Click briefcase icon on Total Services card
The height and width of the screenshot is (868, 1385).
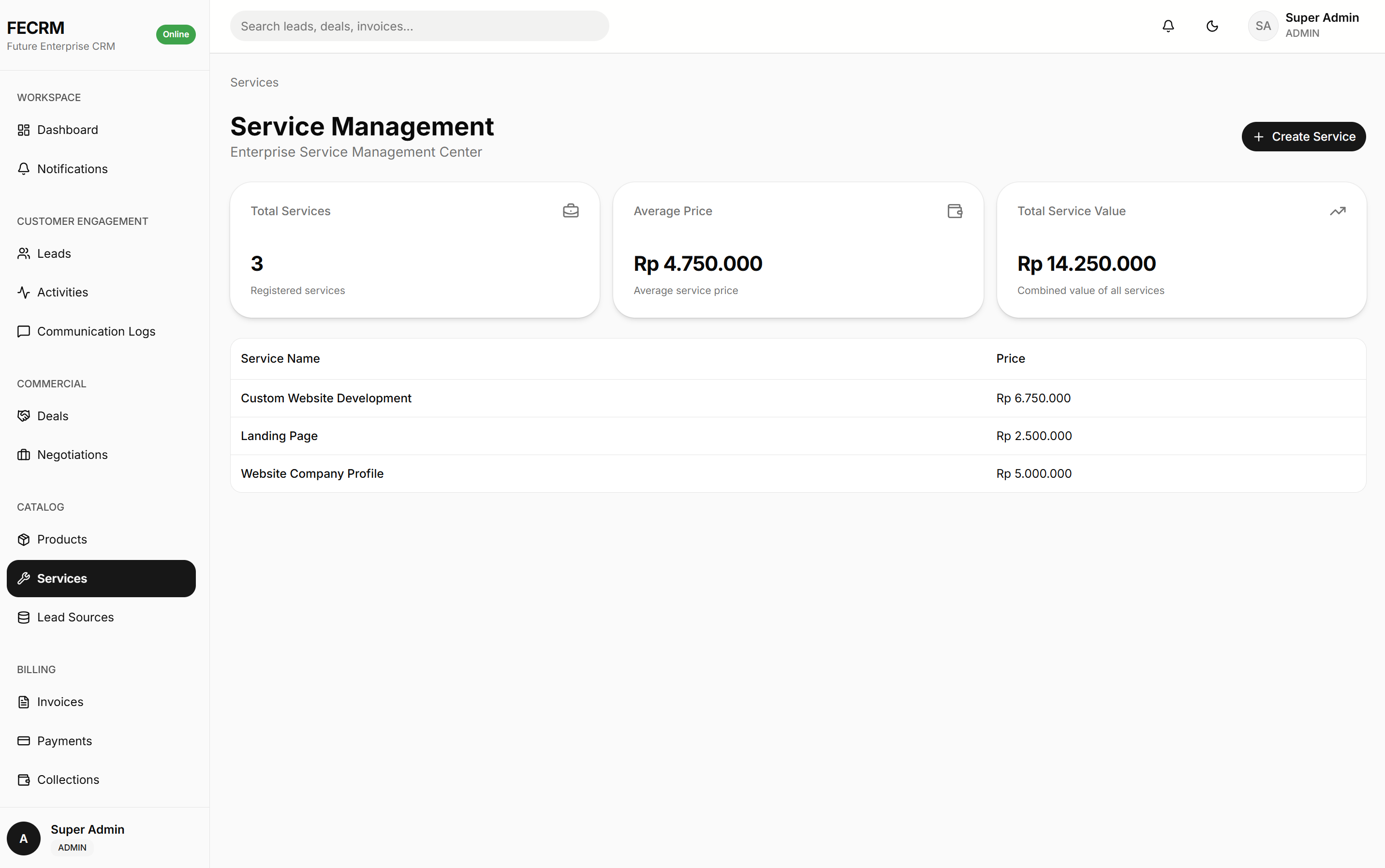[x=571, y=211]
